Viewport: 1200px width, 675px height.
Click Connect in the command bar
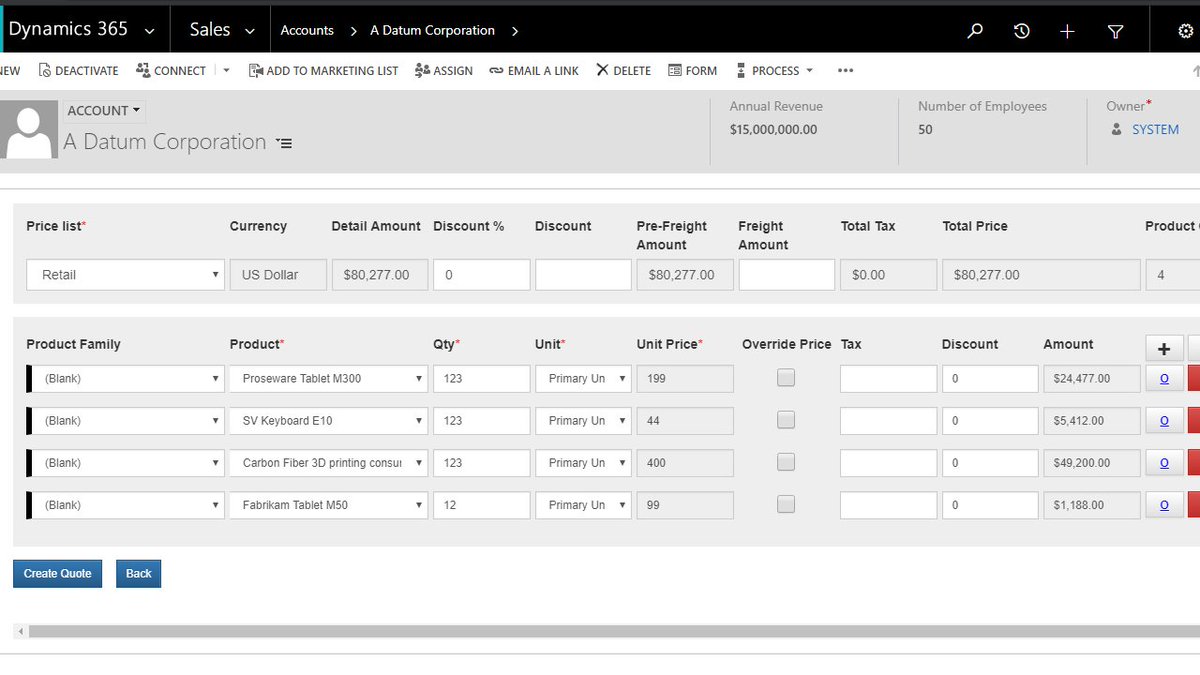tap(171, 70)
